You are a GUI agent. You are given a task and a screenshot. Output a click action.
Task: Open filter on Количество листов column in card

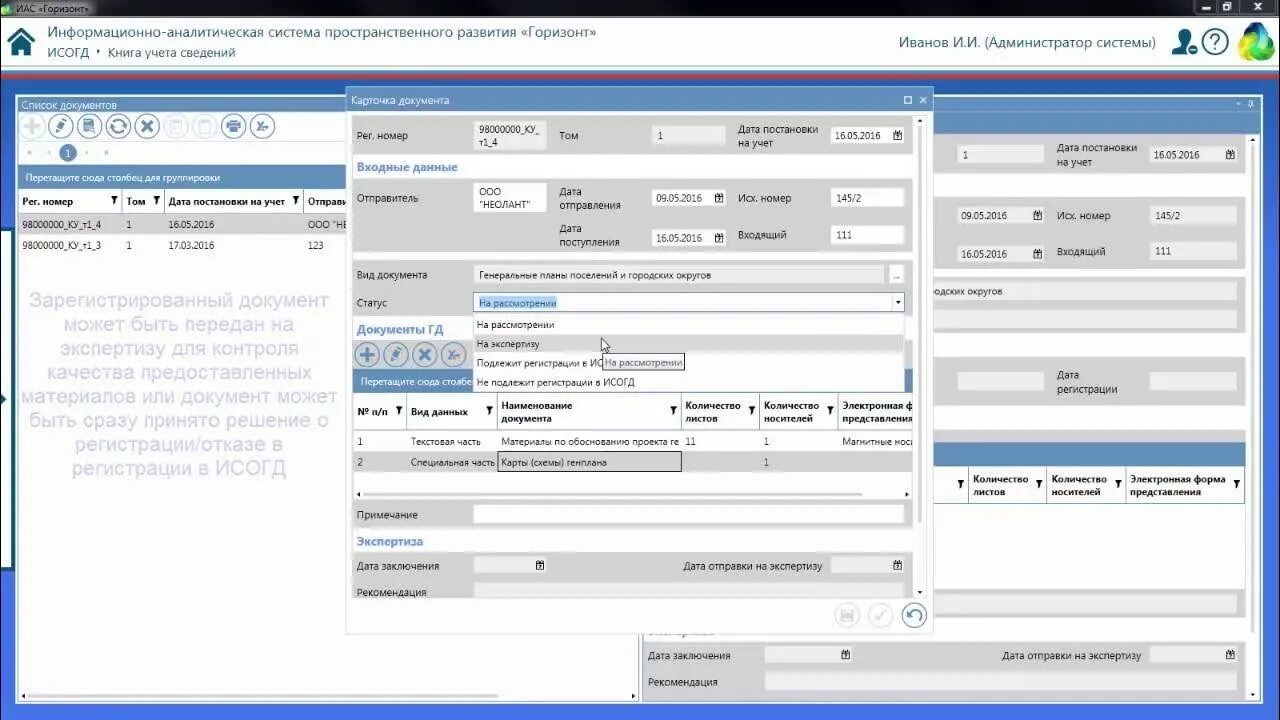(751, 411)
